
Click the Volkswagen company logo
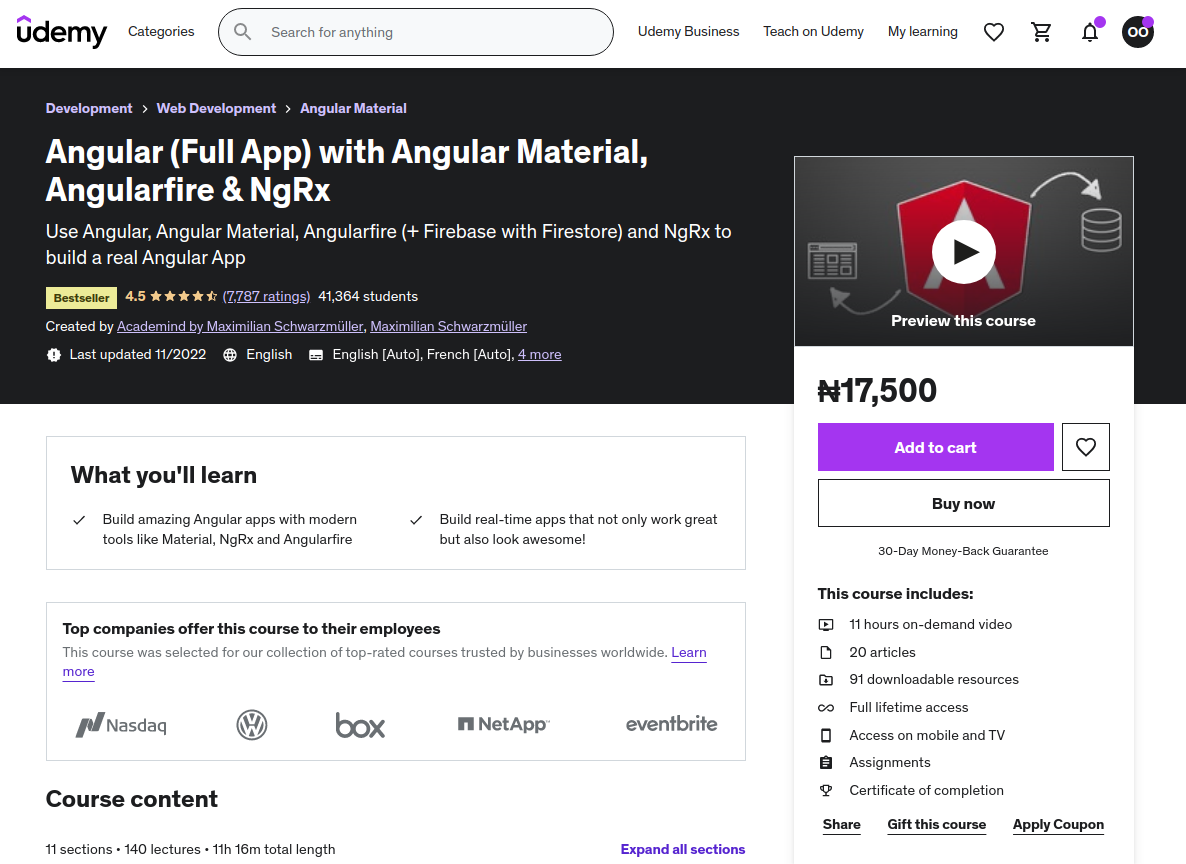tap(252, 725)
